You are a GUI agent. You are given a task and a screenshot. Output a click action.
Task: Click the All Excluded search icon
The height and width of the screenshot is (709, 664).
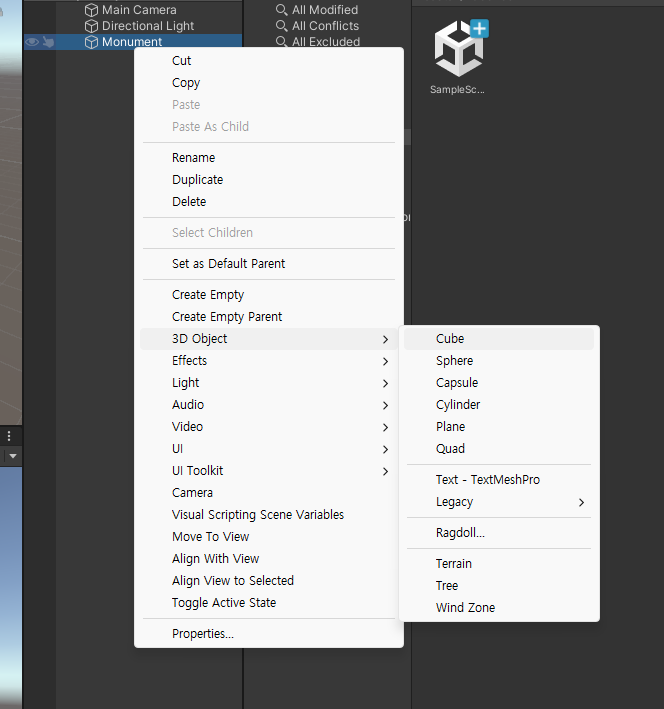(x=281, y=42)
